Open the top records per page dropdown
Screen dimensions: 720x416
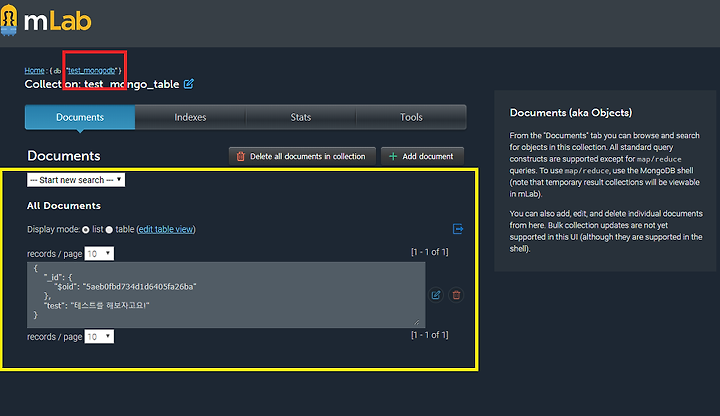[x=99, y=253]
